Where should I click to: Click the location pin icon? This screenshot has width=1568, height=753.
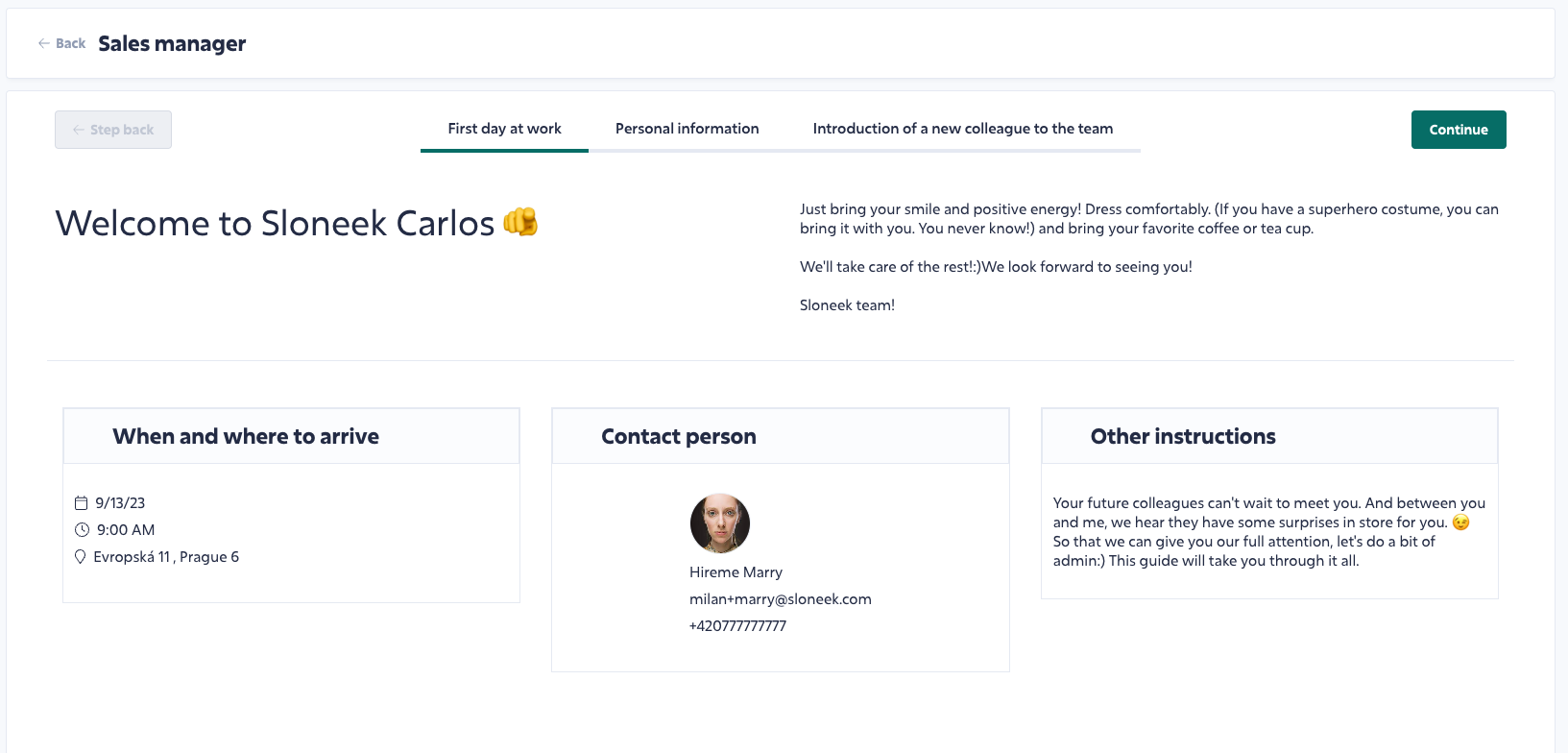(x=81, y=557)
